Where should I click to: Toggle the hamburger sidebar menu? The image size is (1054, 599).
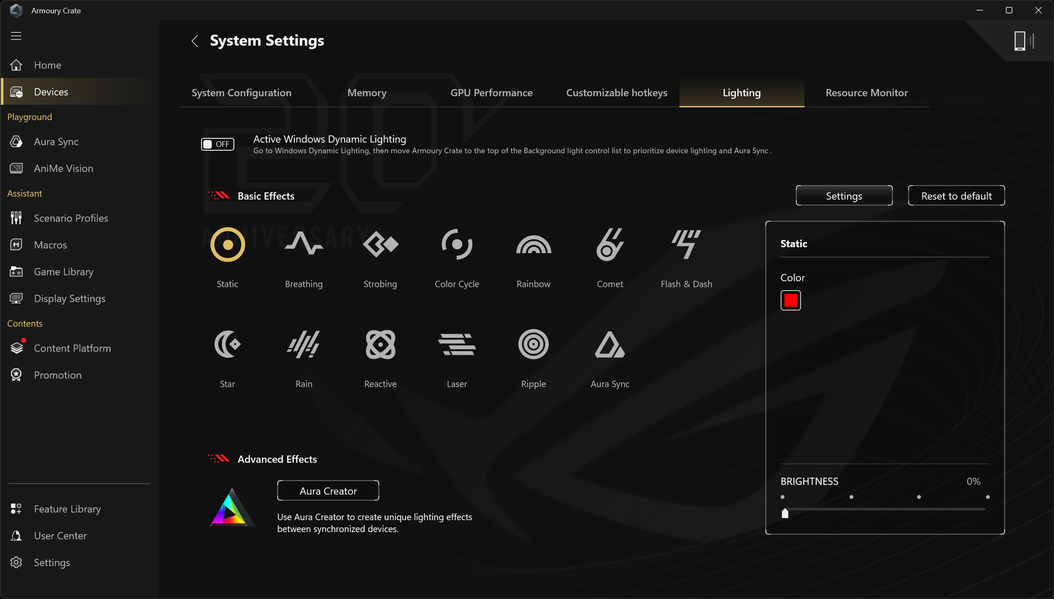[16, 36]
